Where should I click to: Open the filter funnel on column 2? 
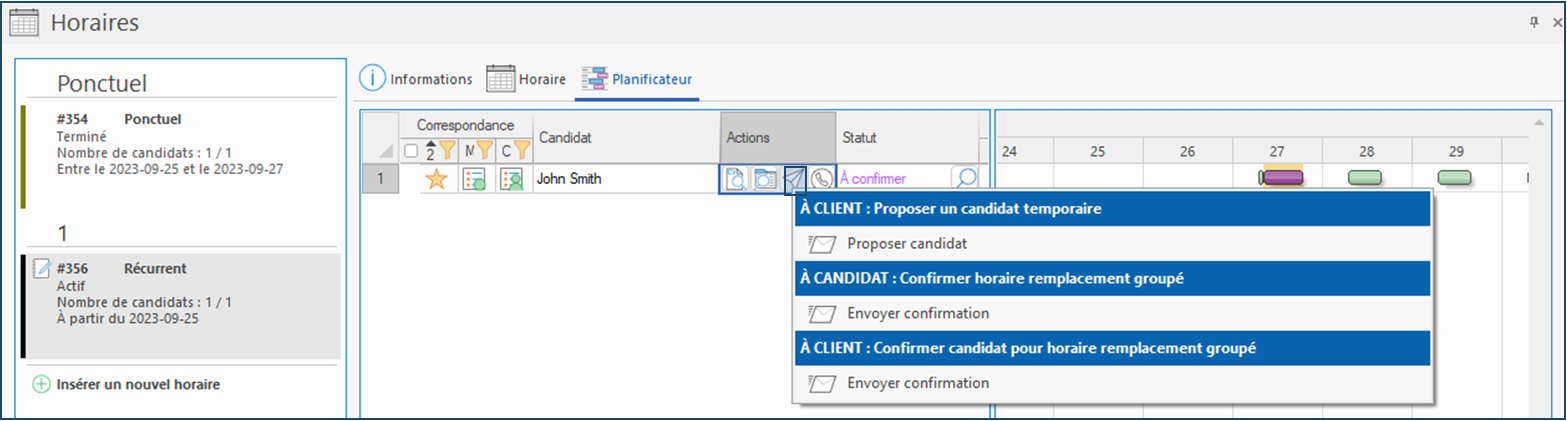click(x=447, y=151)
